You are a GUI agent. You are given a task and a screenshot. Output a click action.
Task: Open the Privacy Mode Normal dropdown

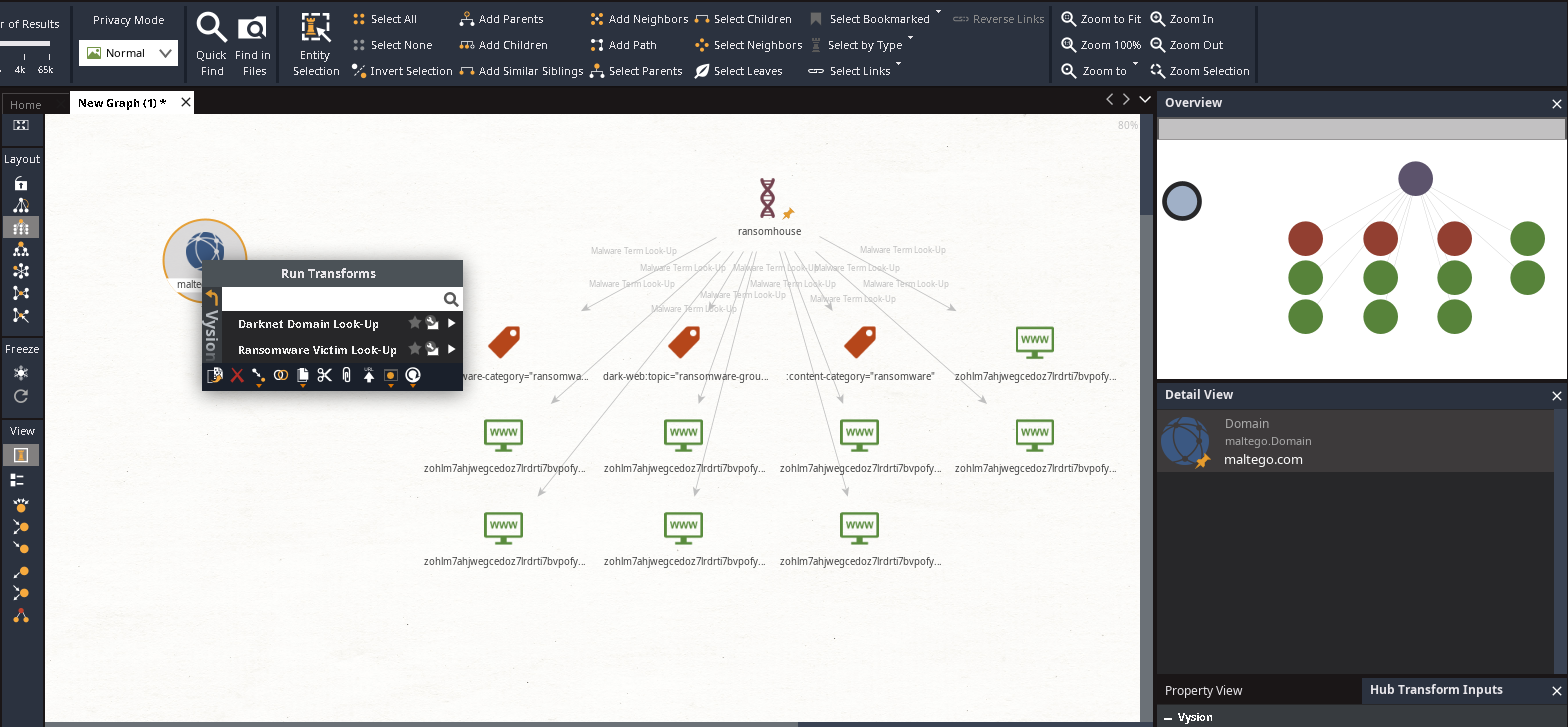coord(128,53)
